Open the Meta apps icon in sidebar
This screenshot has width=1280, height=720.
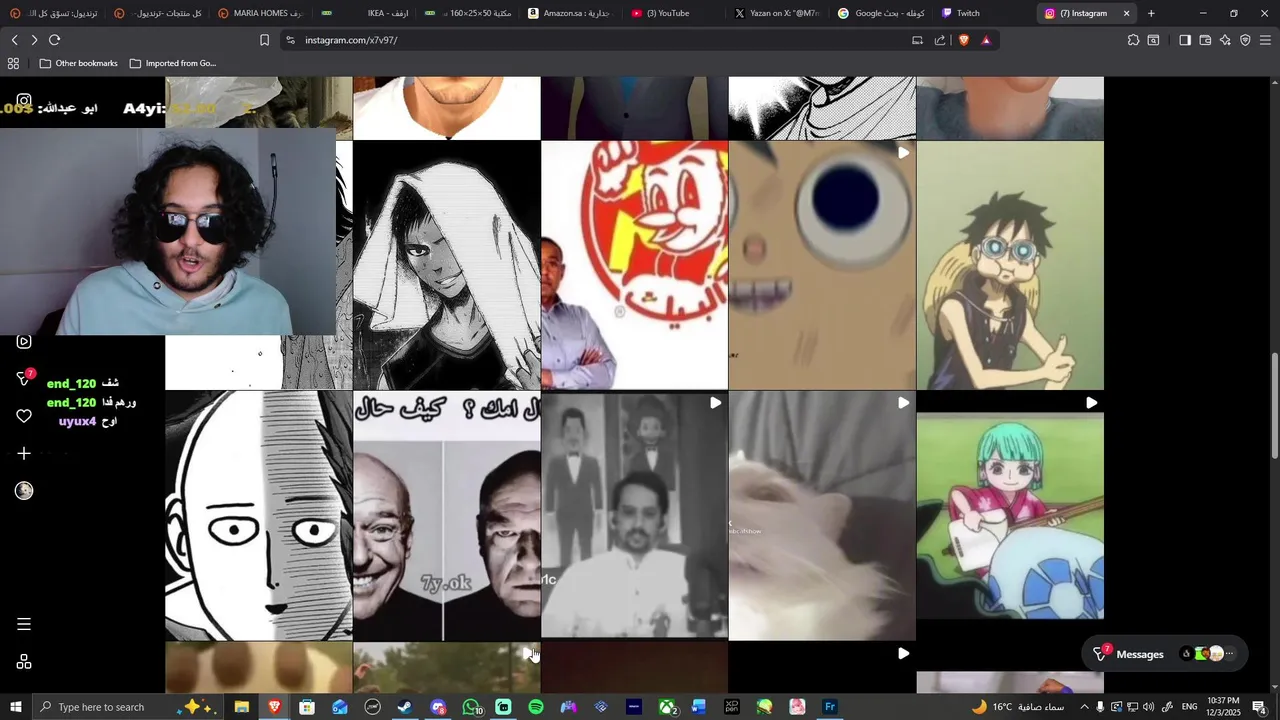(24, 662)
